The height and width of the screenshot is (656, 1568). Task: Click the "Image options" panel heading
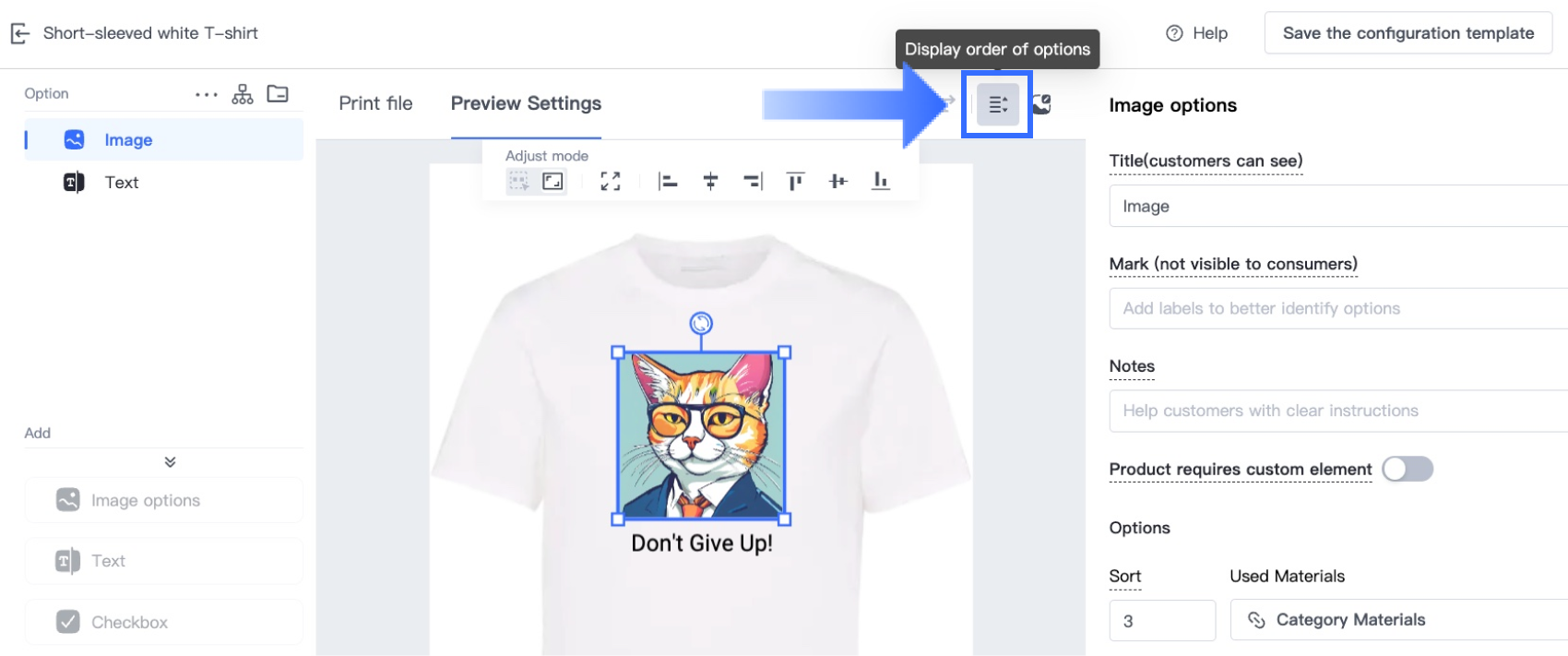coord(1172,105)
